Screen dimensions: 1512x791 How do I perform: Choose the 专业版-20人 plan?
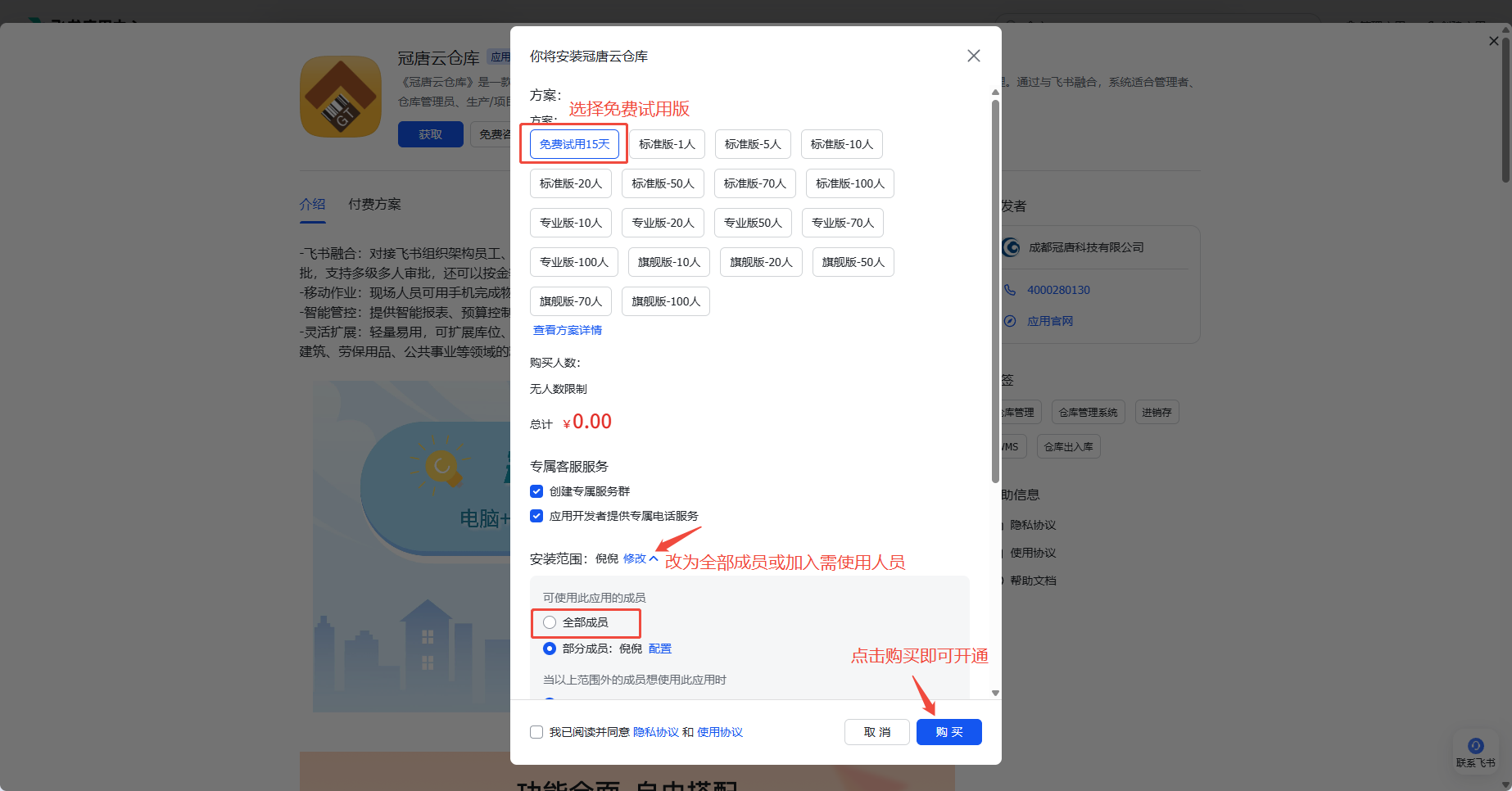[663, 223]
